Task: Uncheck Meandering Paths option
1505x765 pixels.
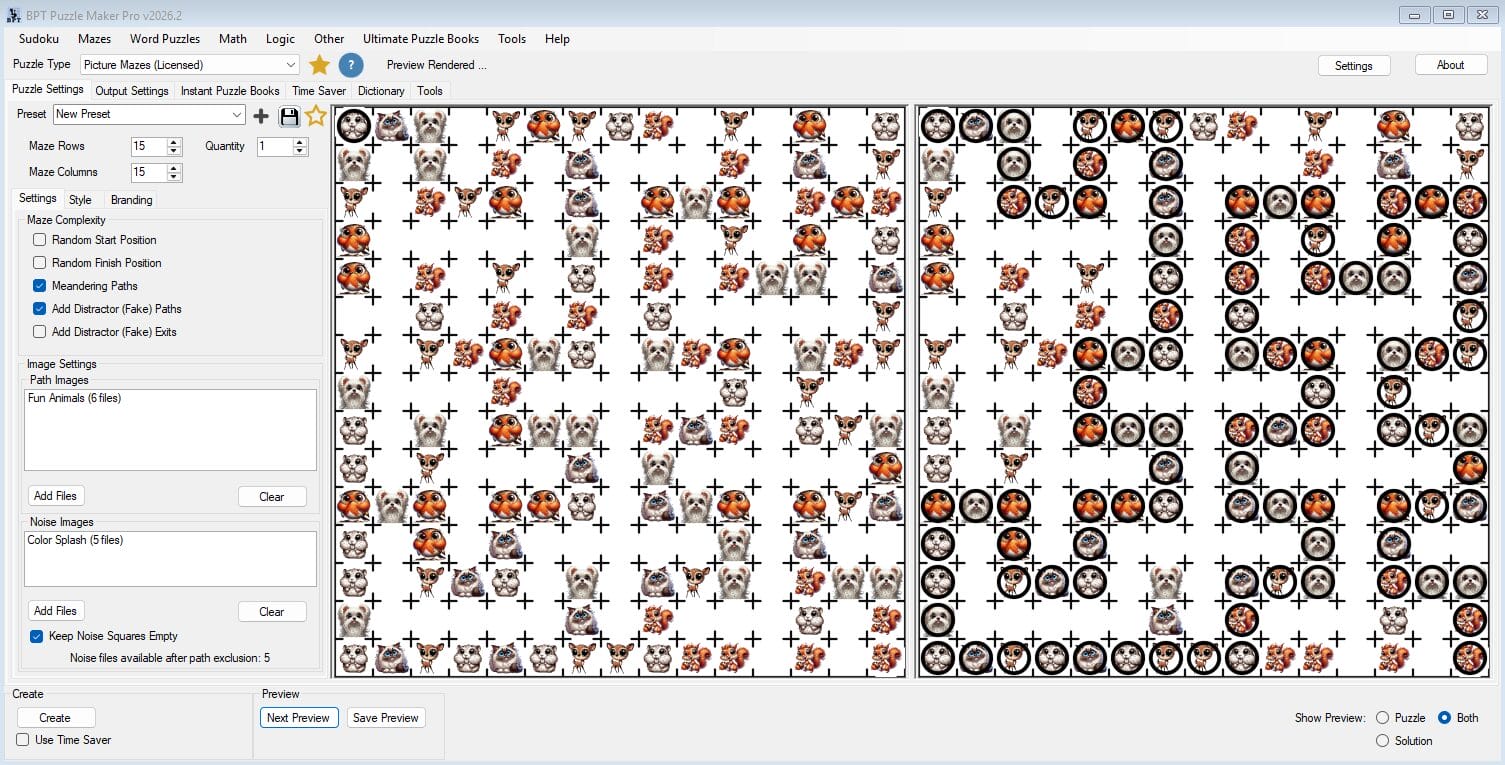Action: 40,286
